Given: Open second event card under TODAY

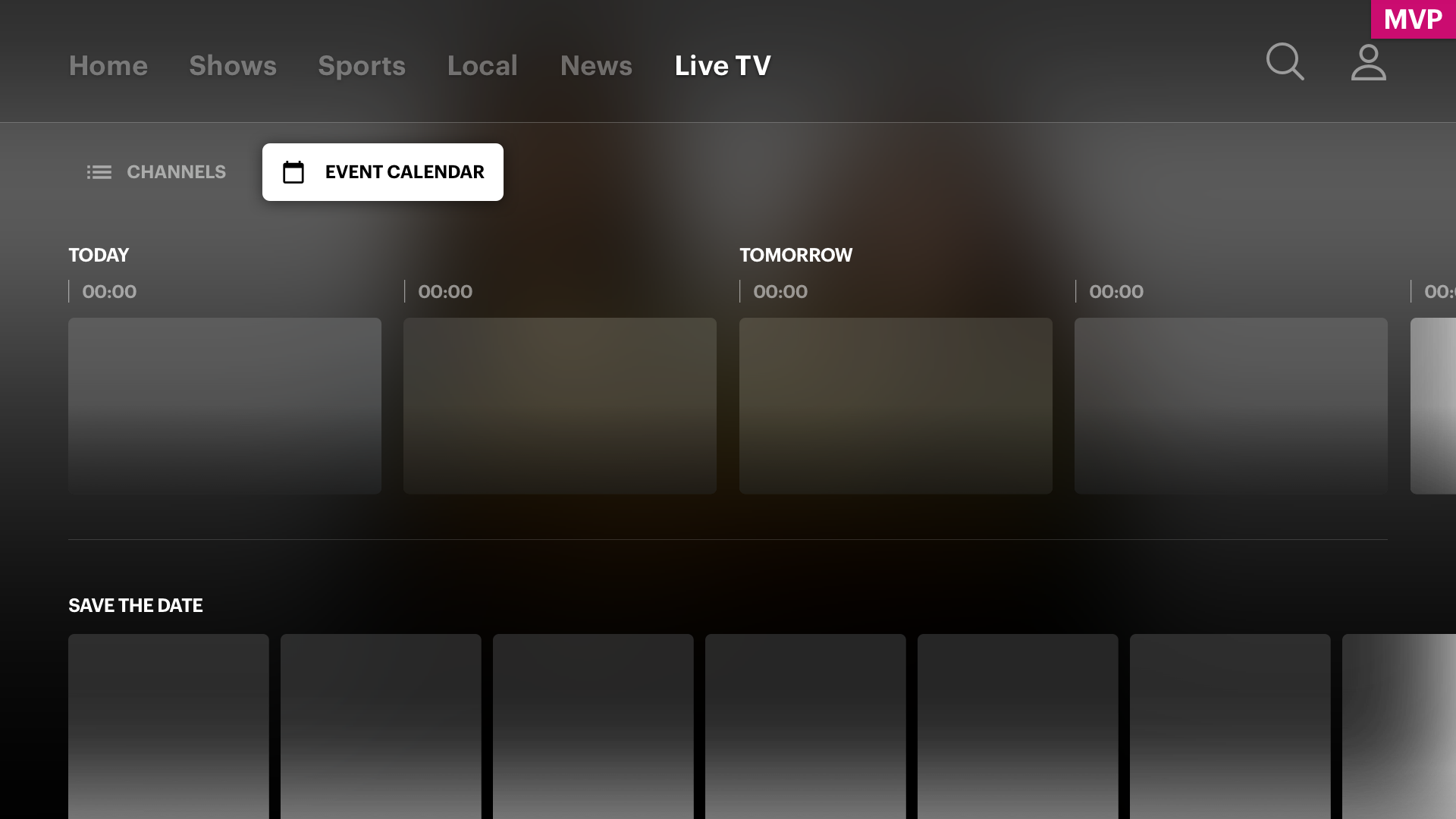Looking at the screenshot, I should pyautogui.click(x=560, y=406).
